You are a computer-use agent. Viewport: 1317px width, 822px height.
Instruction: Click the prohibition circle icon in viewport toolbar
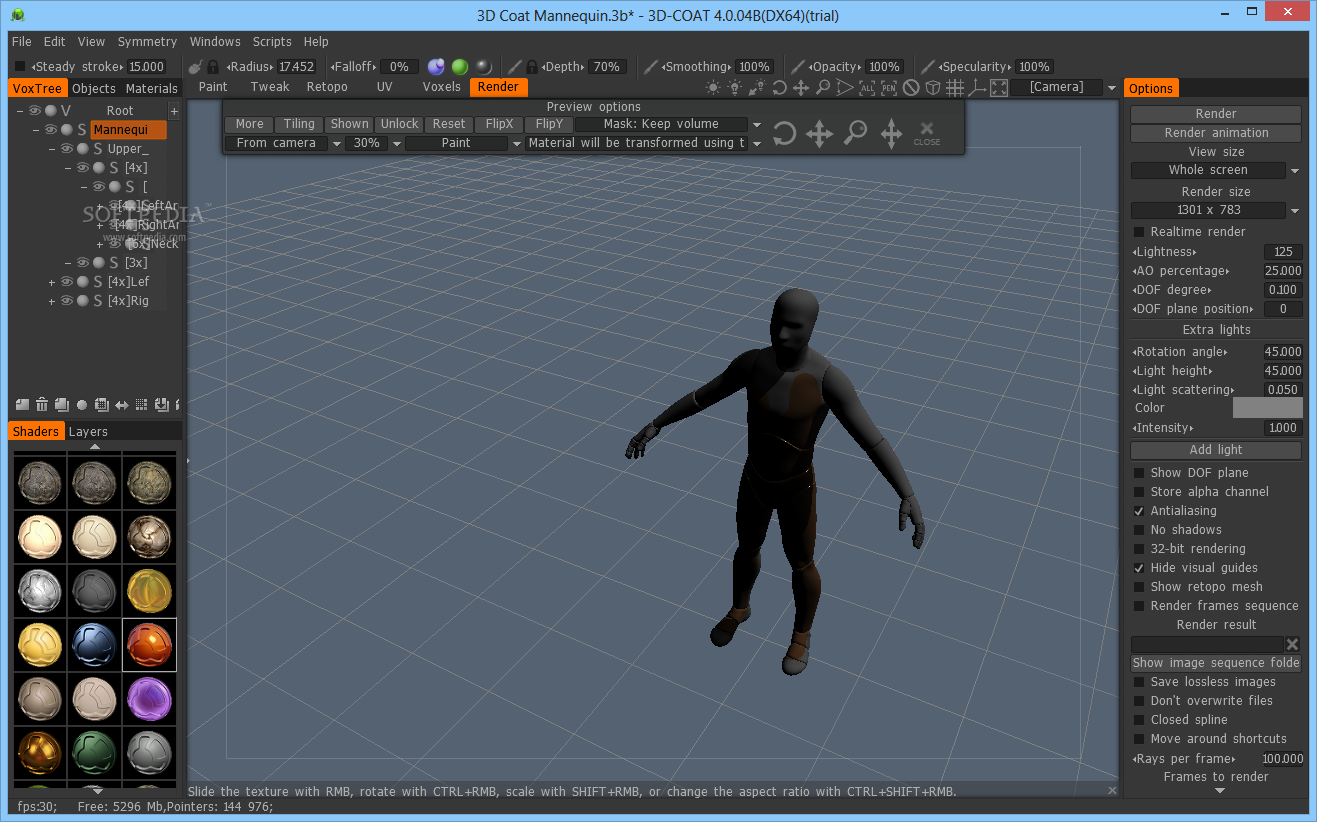(911, 87)
